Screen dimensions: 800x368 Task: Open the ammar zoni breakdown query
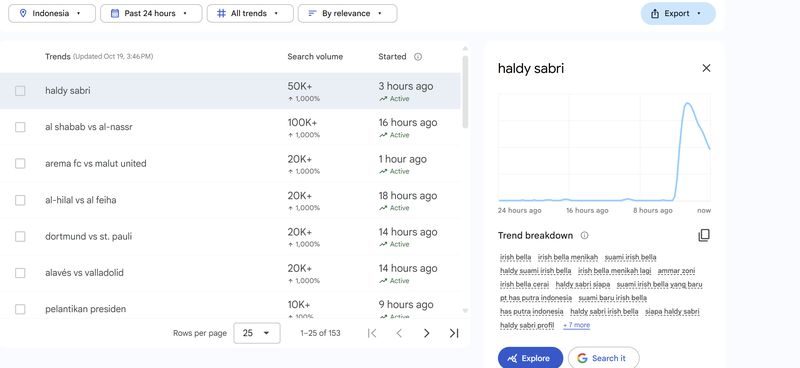coord(676,271)
